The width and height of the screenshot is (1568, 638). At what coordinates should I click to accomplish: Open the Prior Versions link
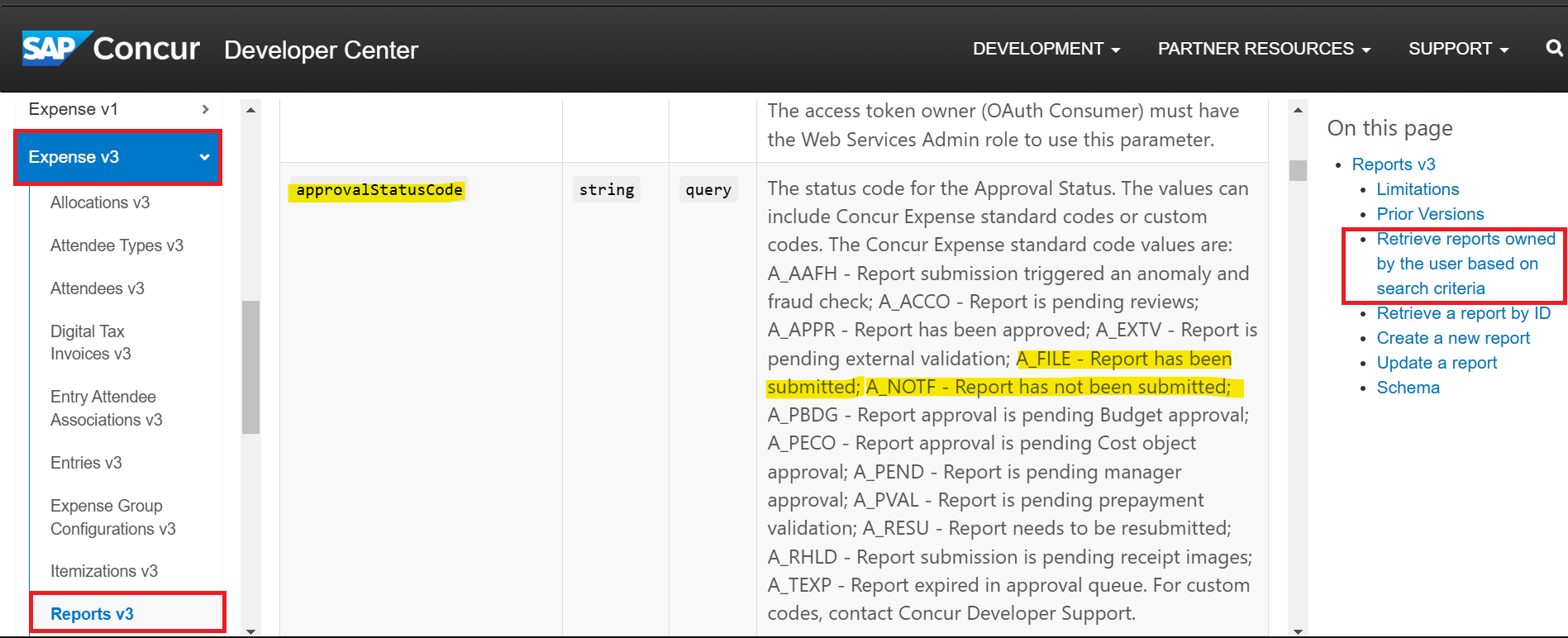pyautogui.click(x=1429, y=214)
